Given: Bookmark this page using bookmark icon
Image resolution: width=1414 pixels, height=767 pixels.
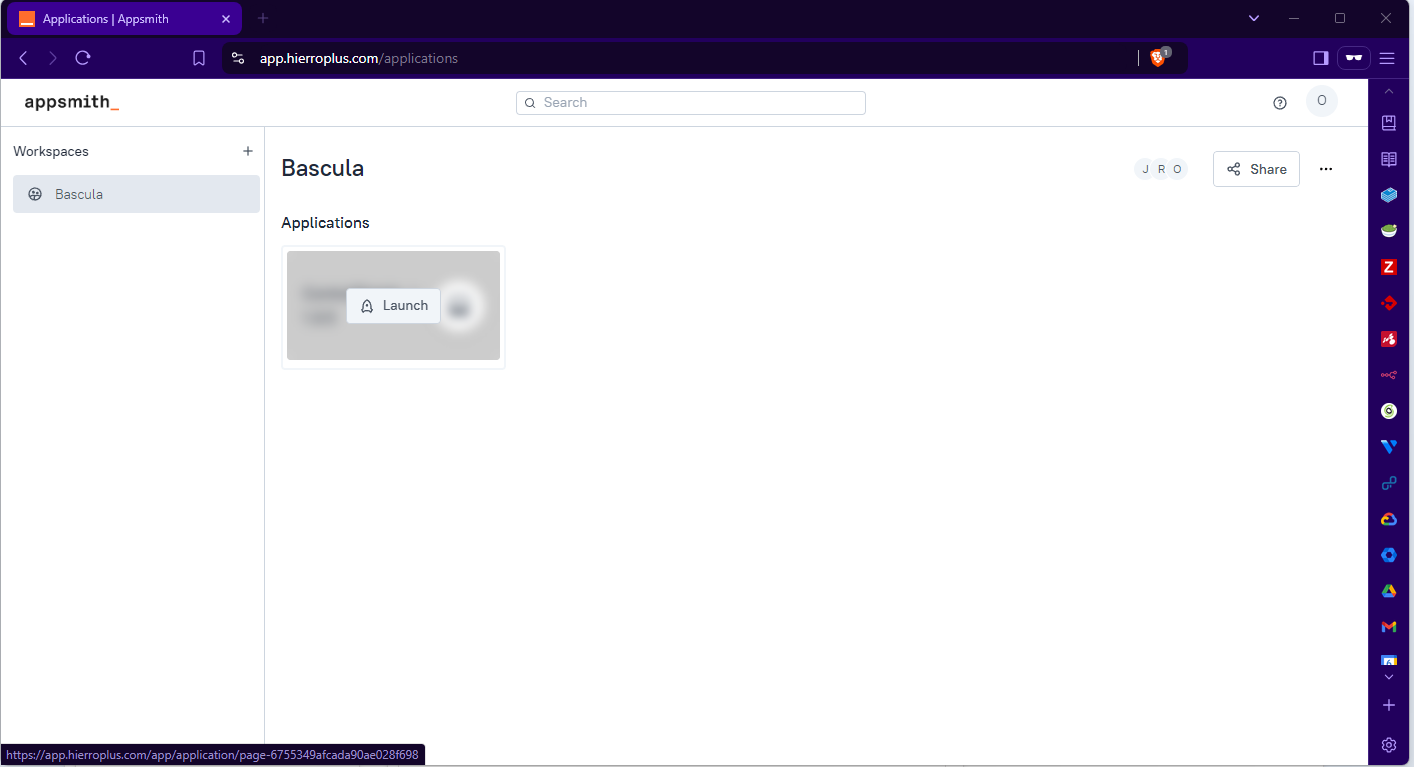Looking at the screenshot, I should tap(199, 58).
